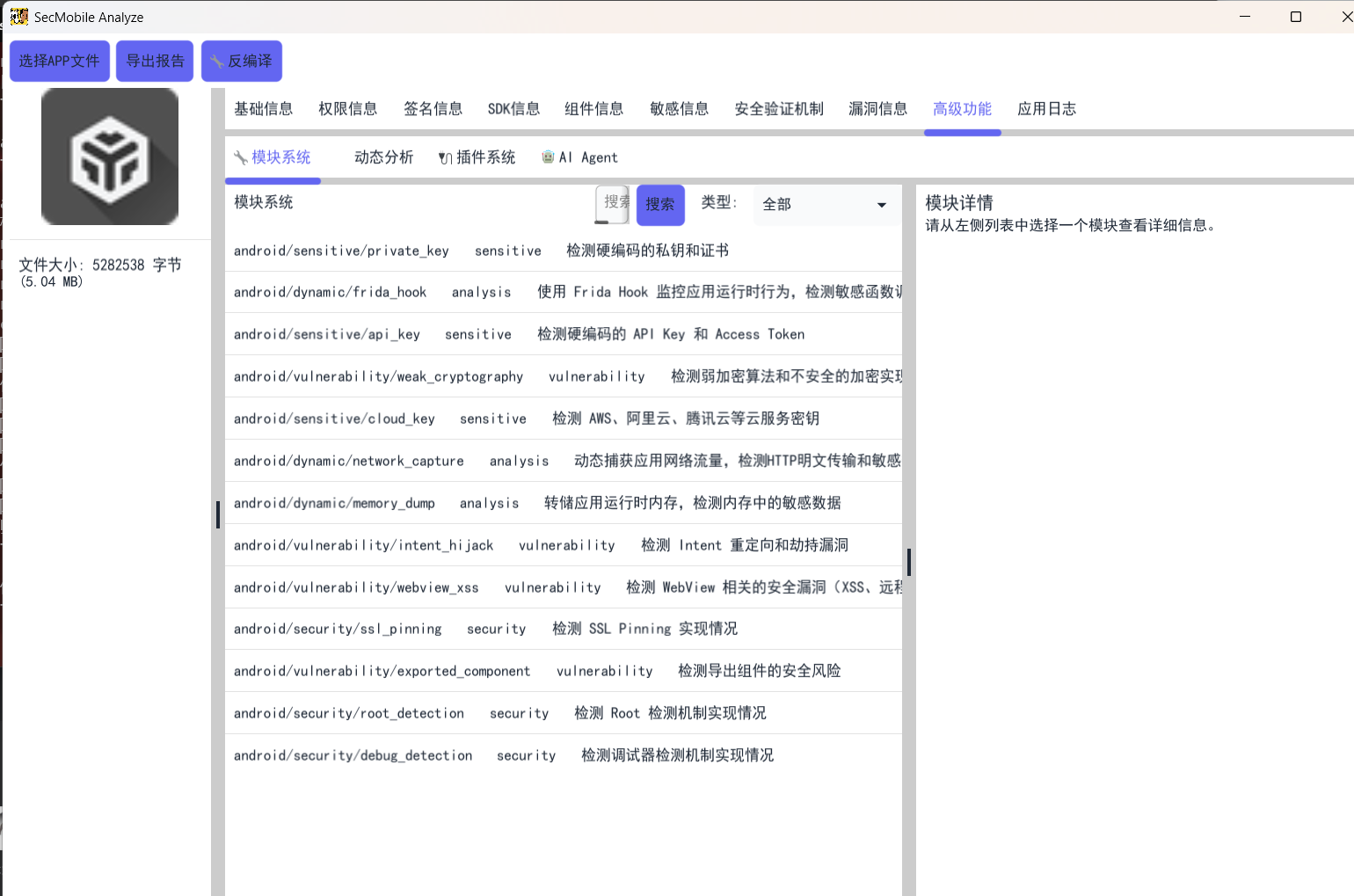
Task: Click the 选择APP文件 button
Action: [59, 61]
